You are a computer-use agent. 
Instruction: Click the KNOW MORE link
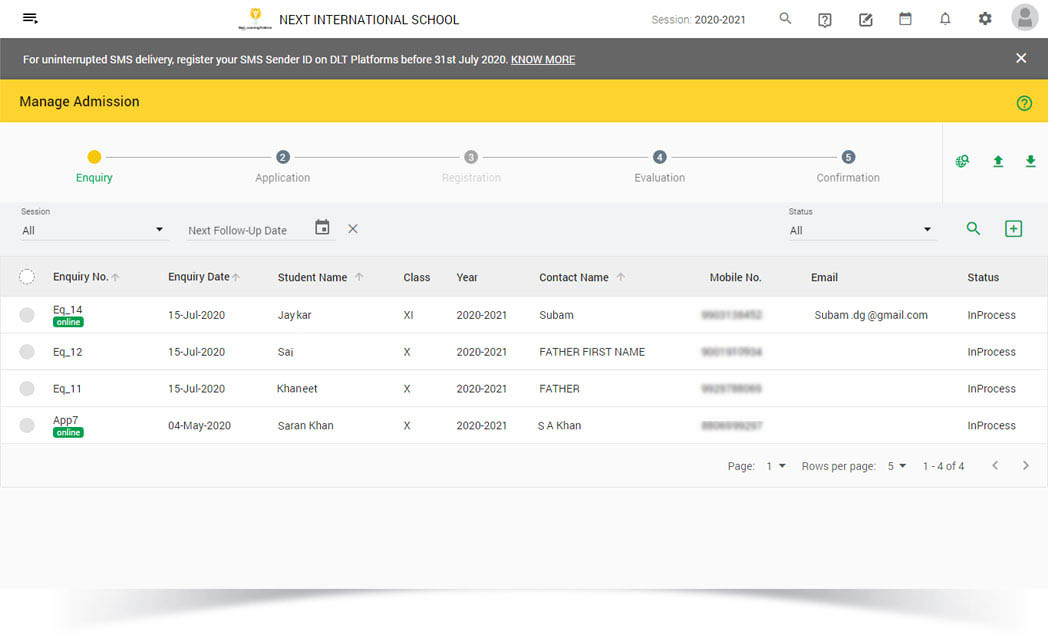[x=543, y=60]
